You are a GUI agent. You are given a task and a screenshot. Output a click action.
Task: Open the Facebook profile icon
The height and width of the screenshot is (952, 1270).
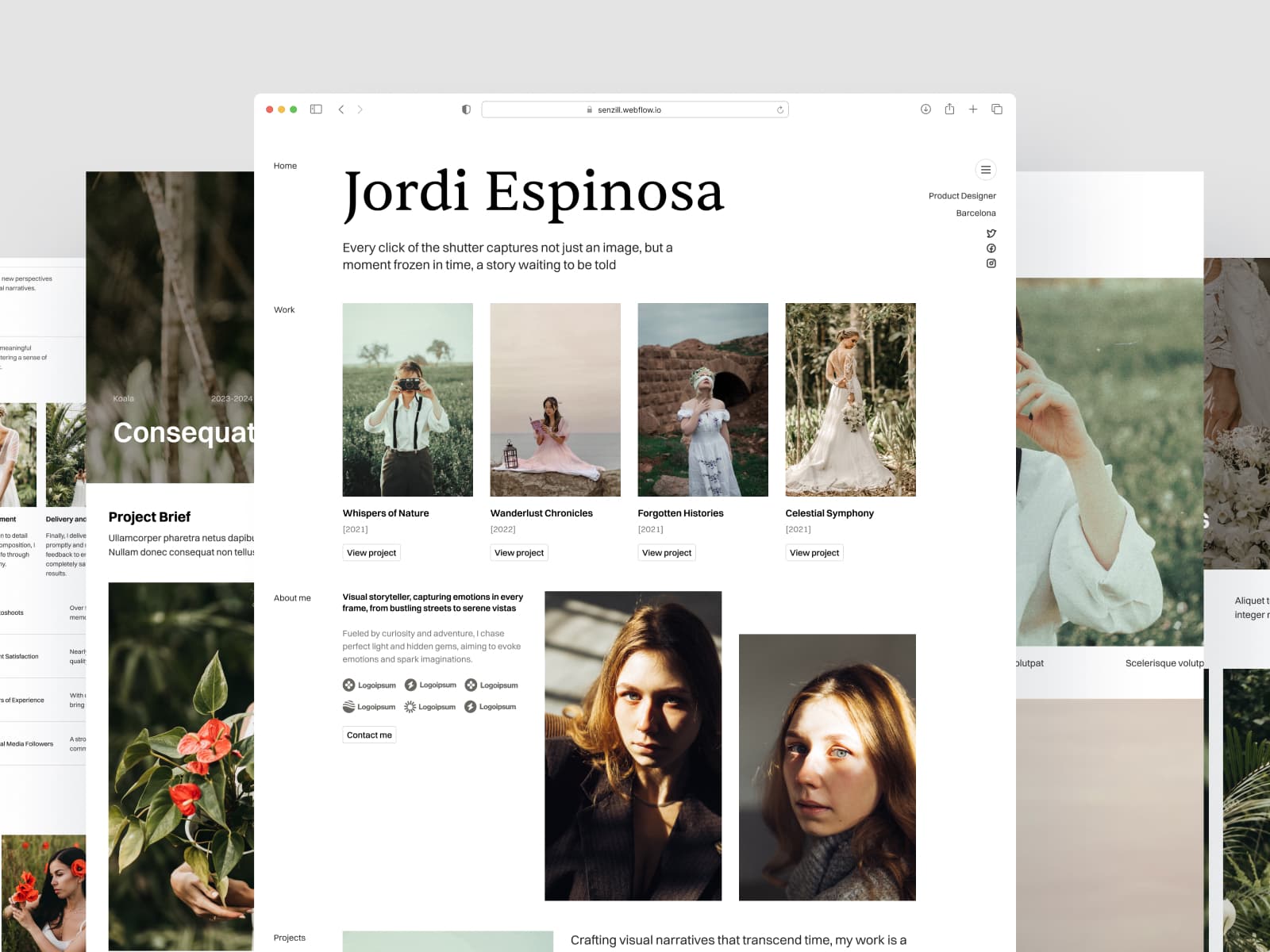(991, 248)
